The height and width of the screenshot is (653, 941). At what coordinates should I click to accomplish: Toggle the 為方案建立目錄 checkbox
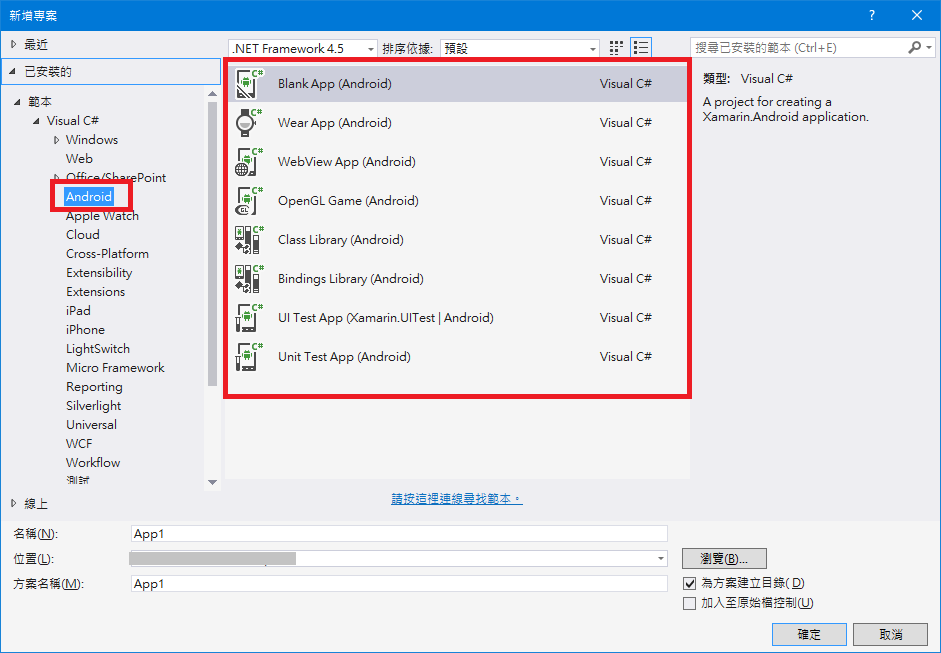(690, 583)
